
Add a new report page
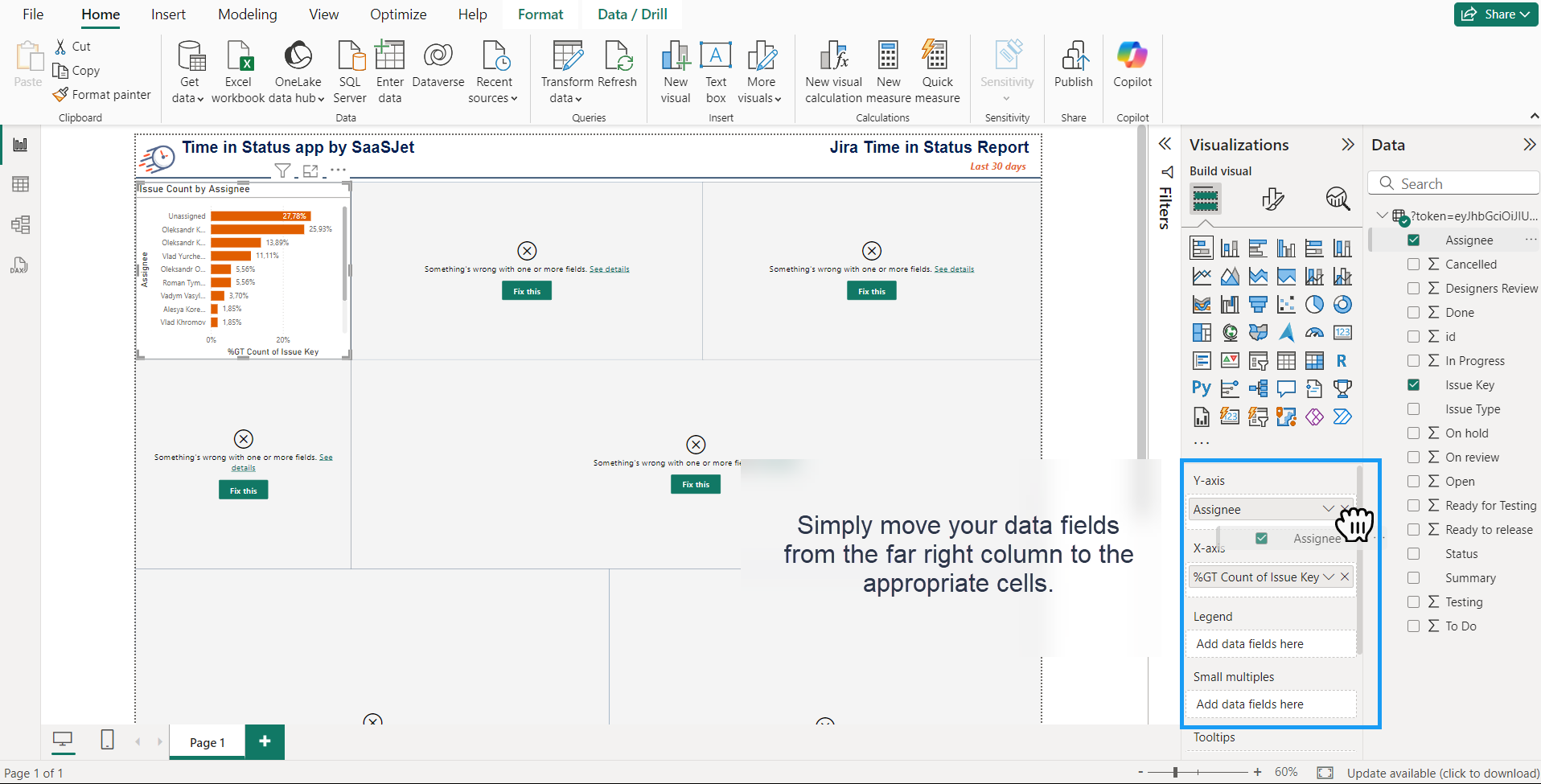[x=265, y=741]
